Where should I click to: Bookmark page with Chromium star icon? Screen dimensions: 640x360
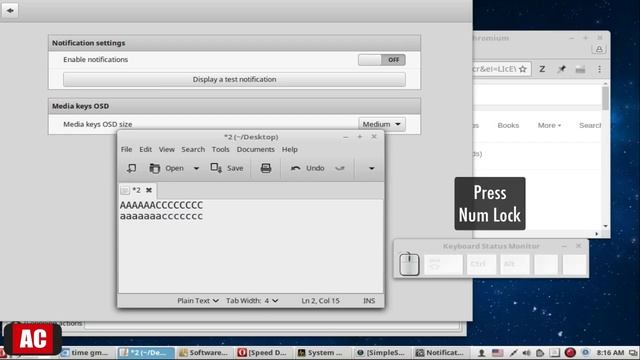(x=523, y=69)
